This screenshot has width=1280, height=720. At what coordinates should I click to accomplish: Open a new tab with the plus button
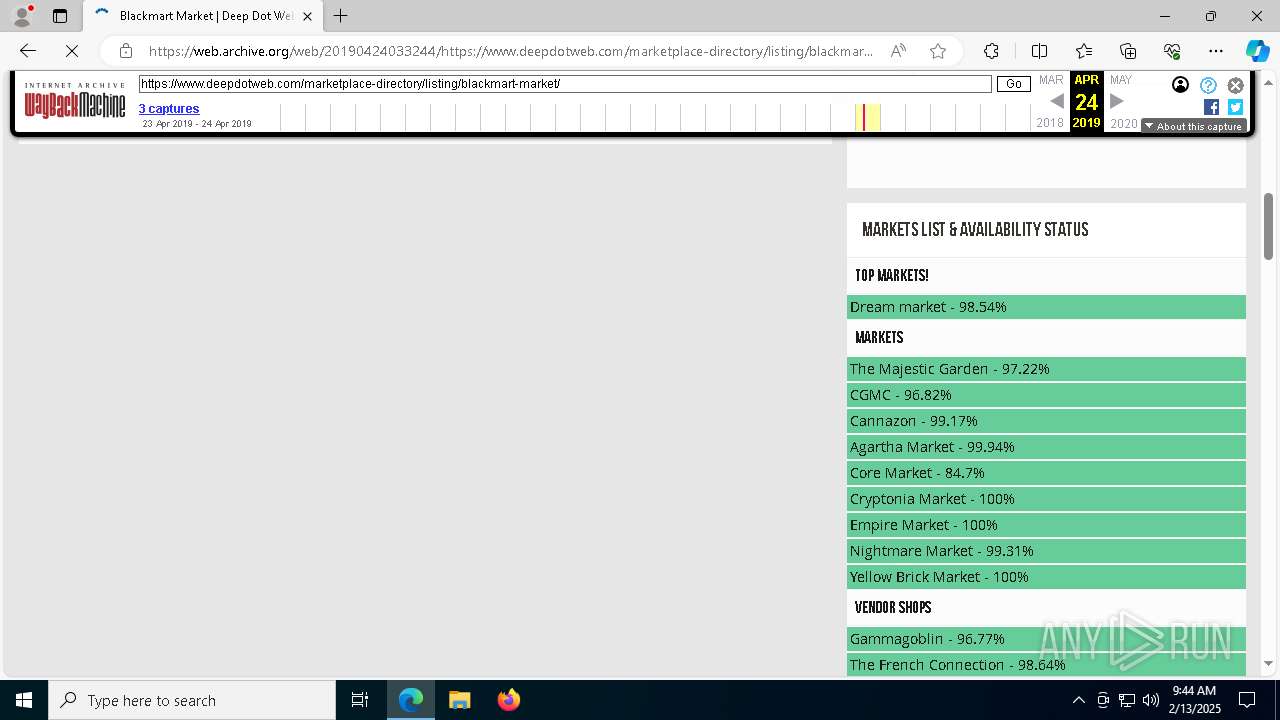tap(341, 16)
